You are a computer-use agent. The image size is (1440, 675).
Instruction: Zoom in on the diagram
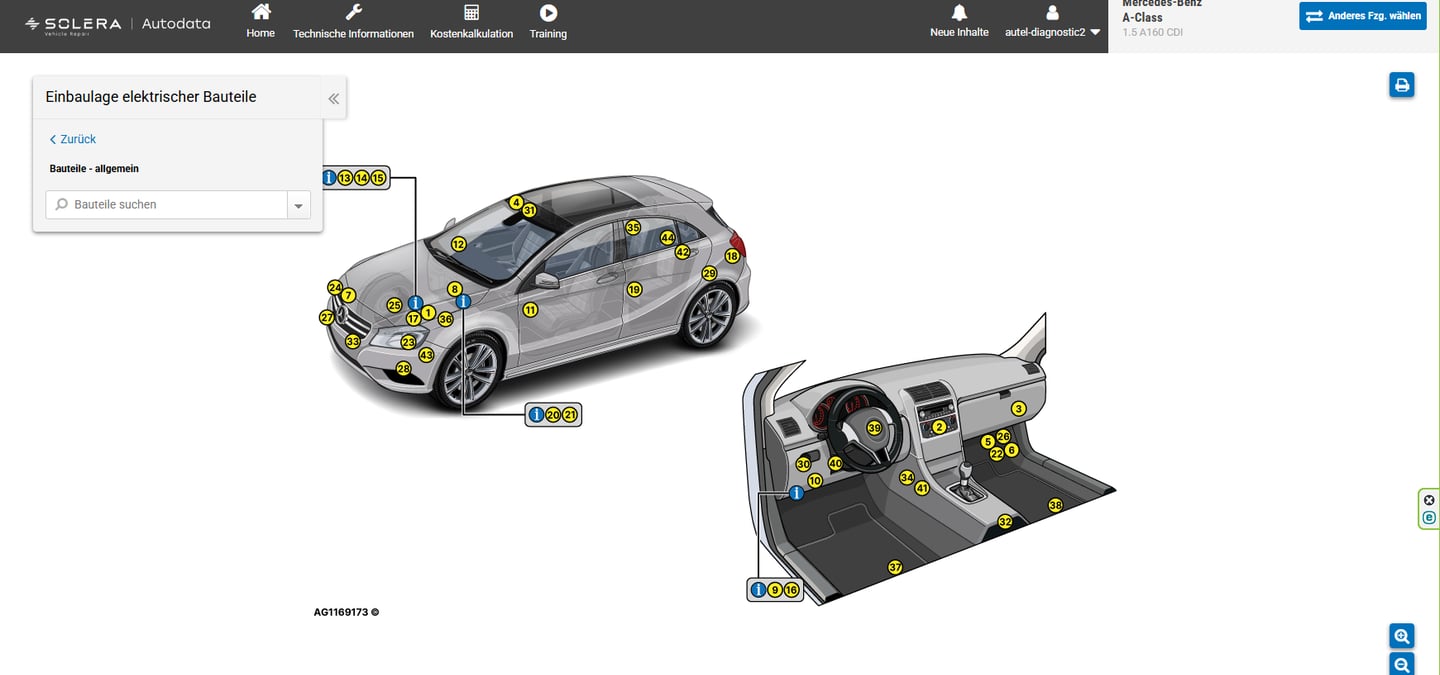[x=1402, y=635]
